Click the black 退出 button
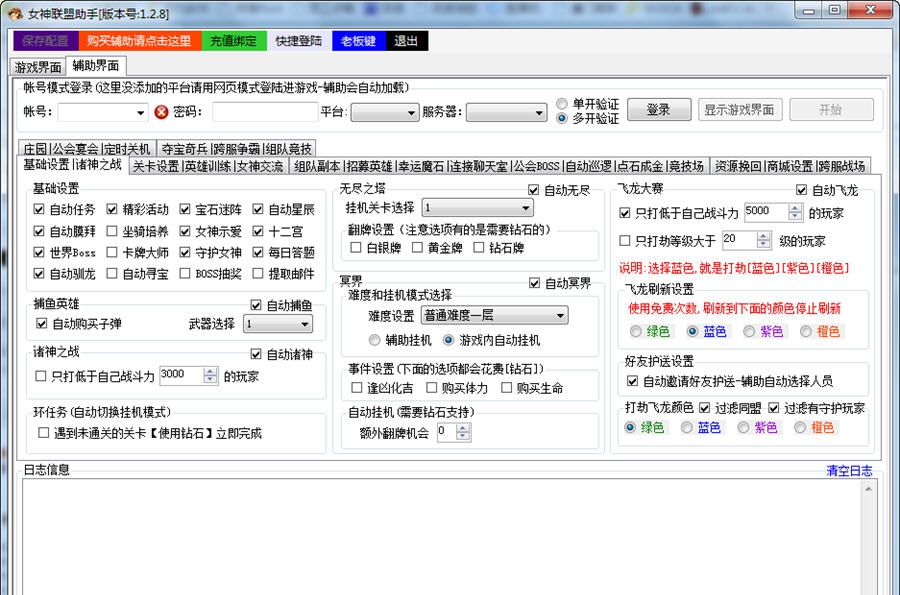This screenshot has height=595, width=900. [405, 41]
